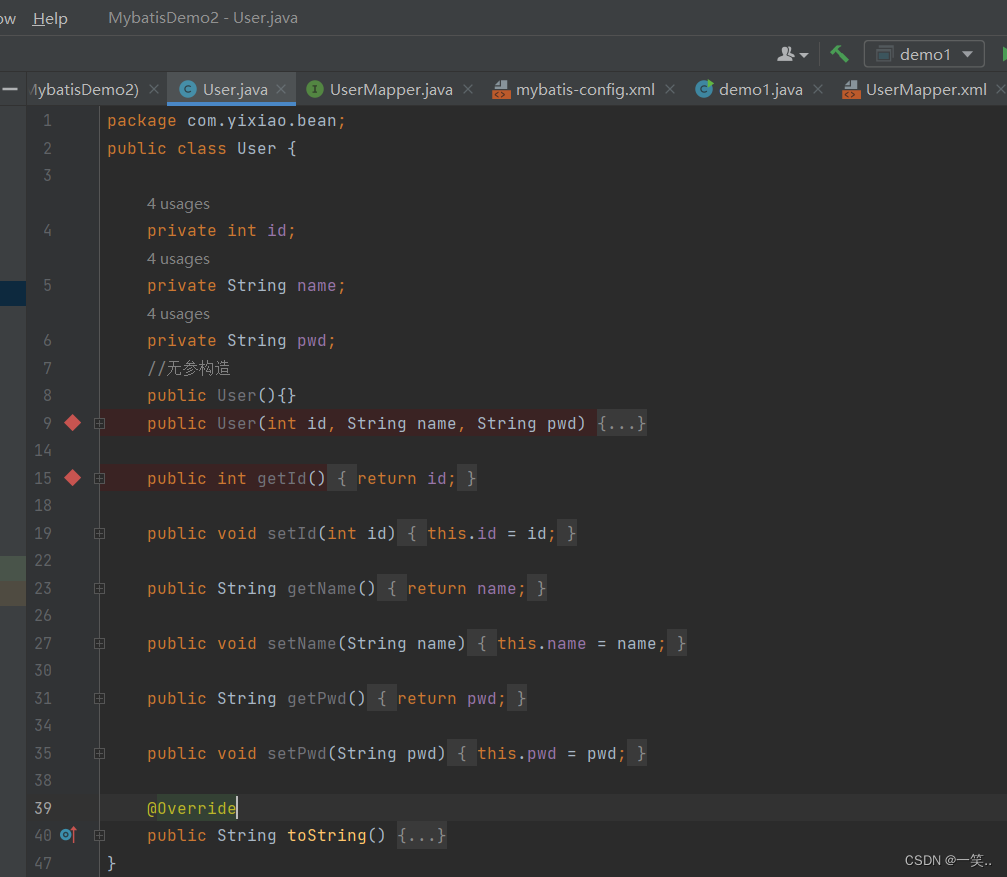Click the 无参构造 comment on line 7
Screen dimensions: 1007x877
[188, 368]
